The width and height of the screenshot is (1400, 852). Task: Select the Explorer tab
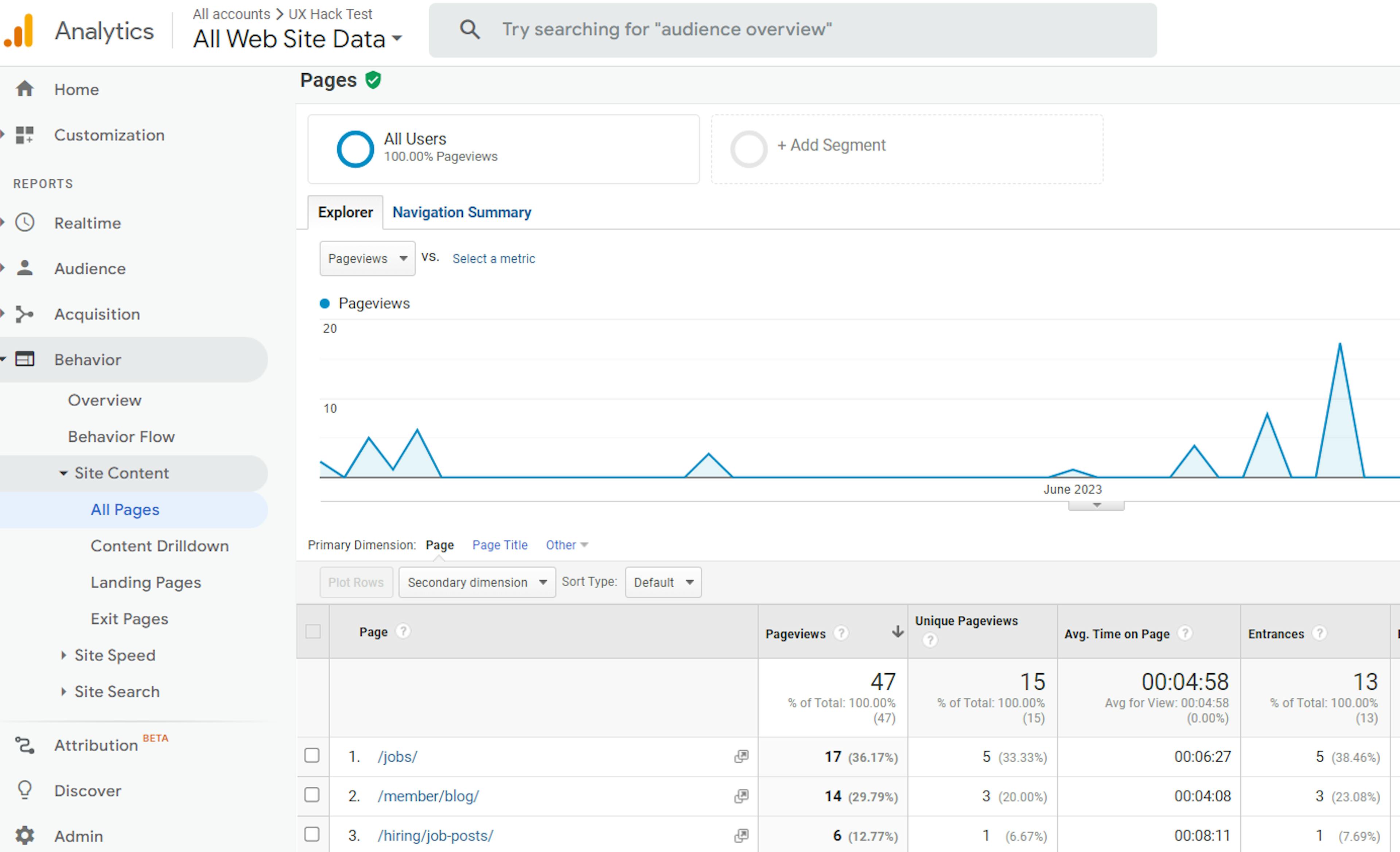pos(345,212)
